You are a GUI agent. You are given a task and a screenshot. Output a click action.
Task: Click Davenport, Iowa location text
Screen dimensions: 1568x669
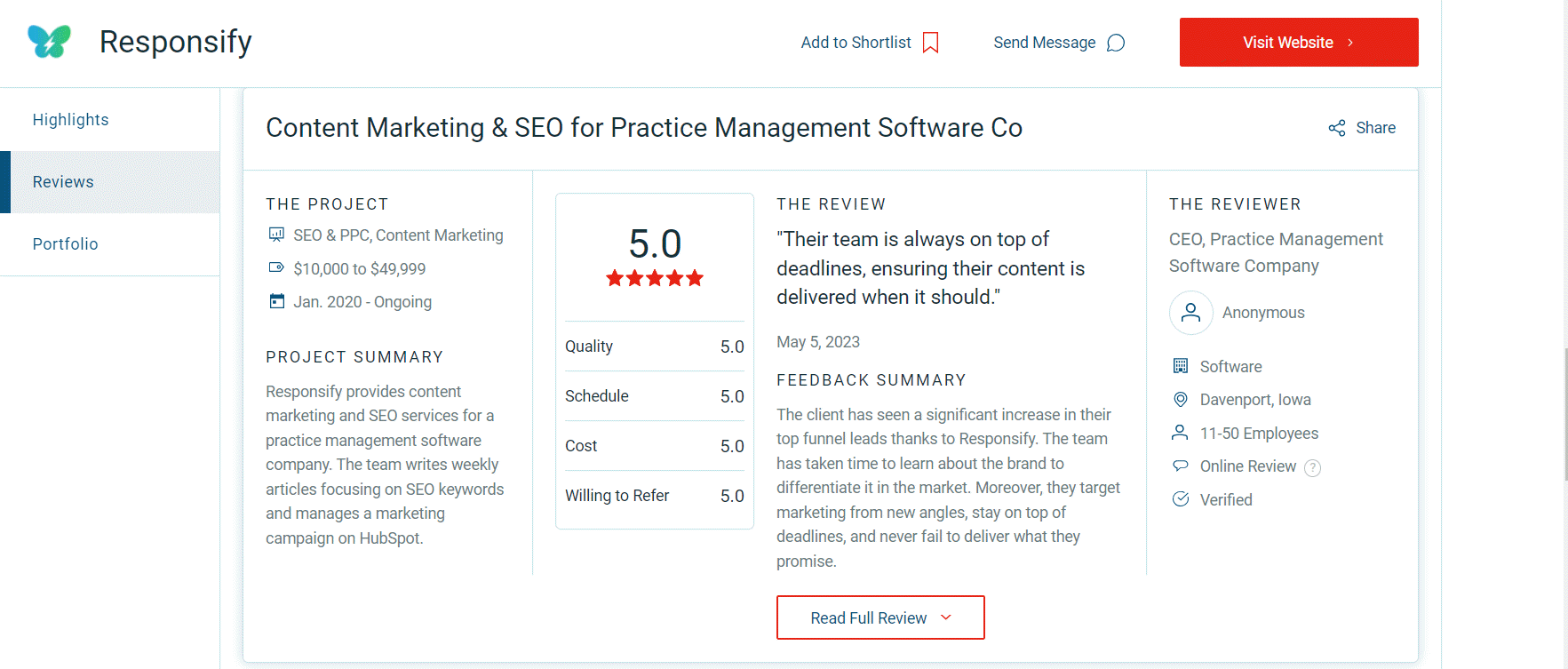1255,400
